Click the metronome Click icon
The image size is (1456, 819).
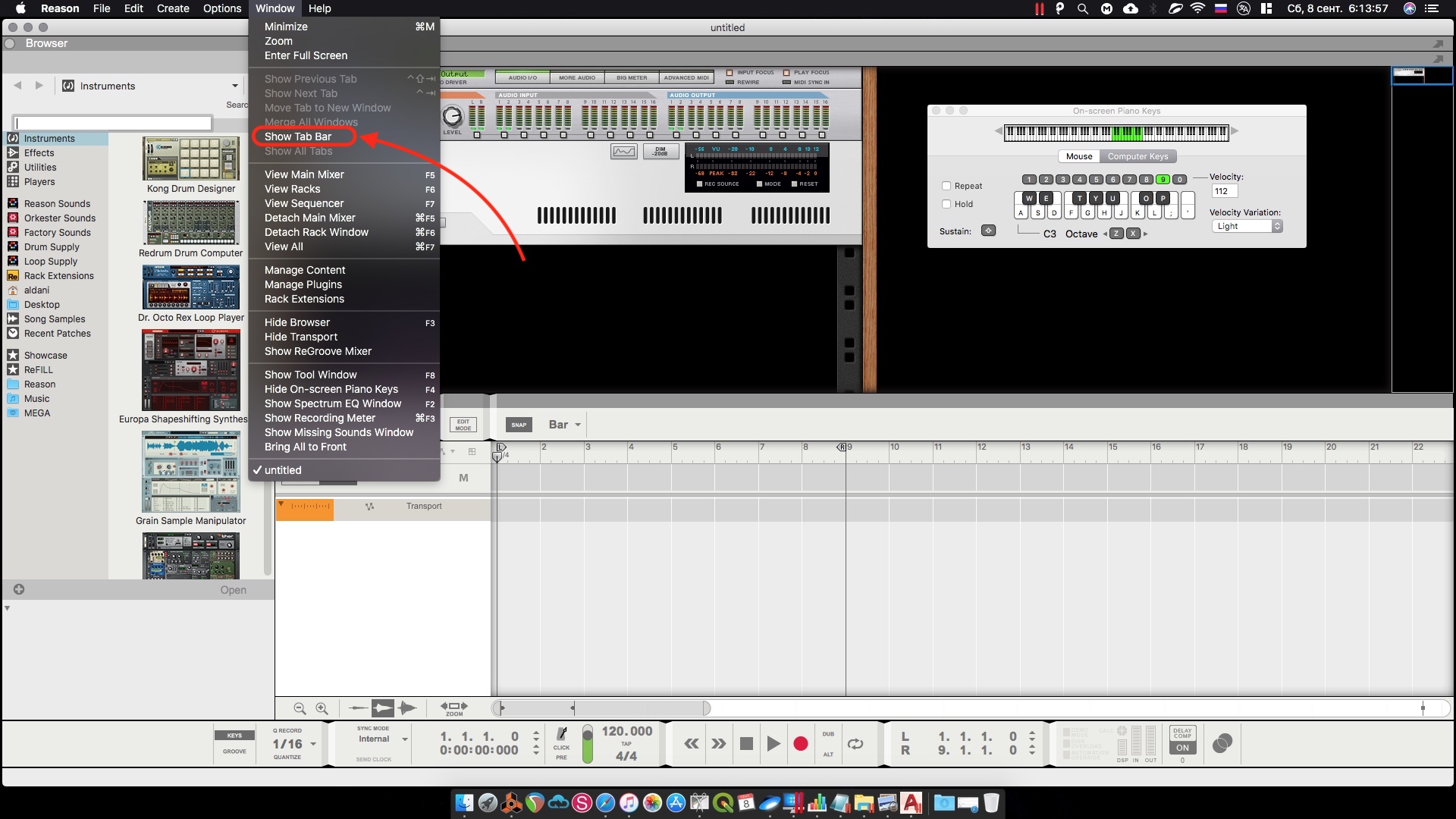[x=562, y=735]
